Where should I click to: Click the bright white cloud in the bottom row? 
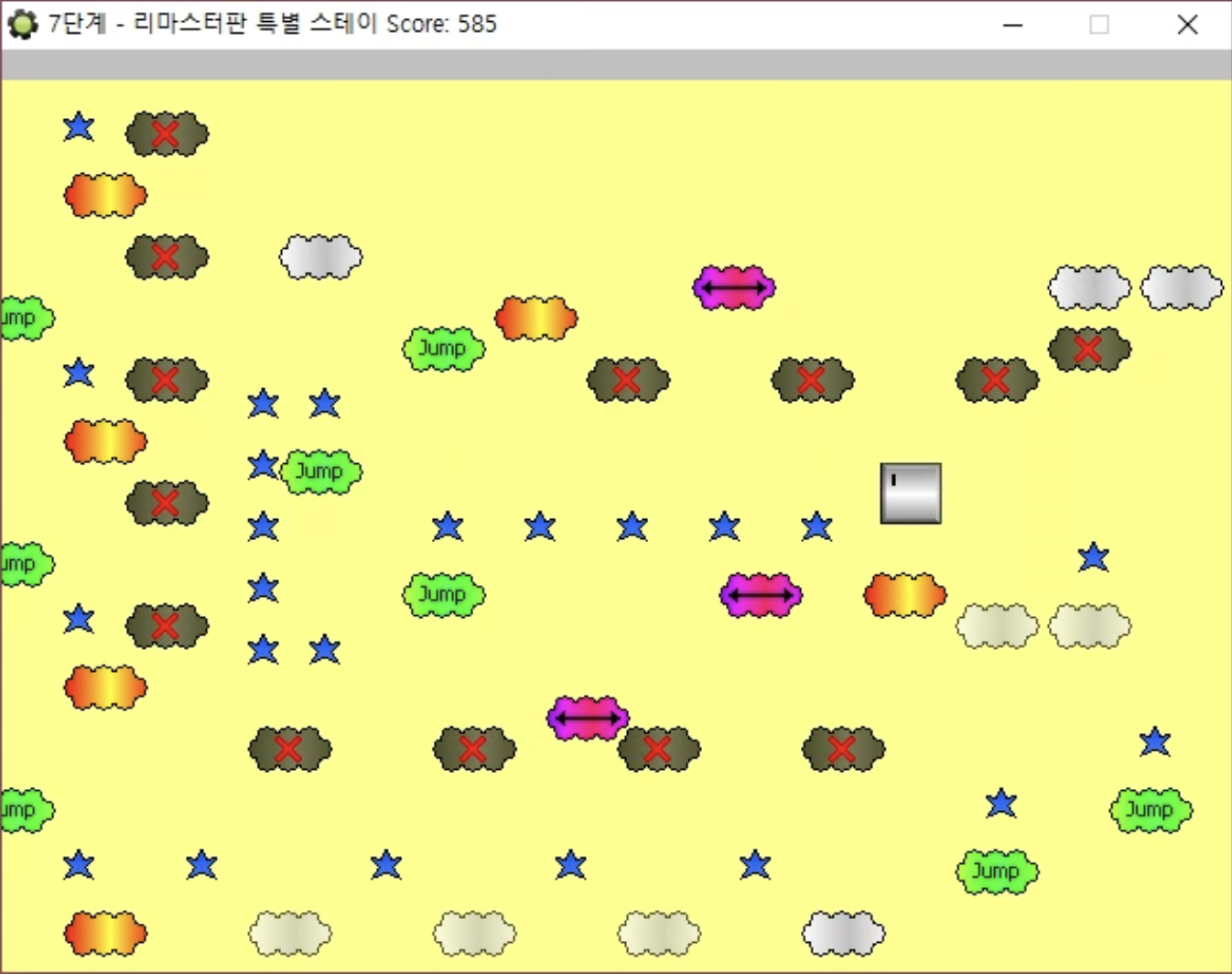[x=844, y=934]
